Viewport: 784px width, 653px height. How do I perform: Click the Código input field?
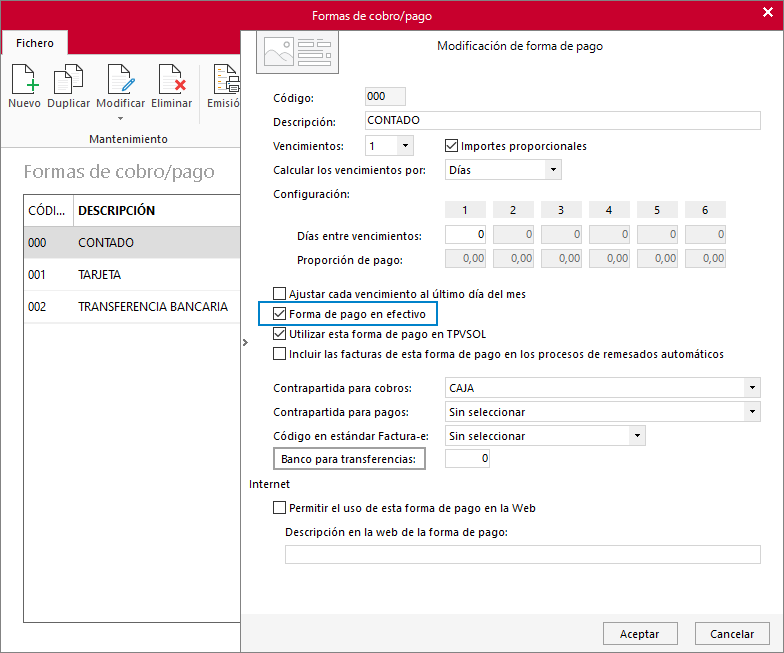click(385, 96)
